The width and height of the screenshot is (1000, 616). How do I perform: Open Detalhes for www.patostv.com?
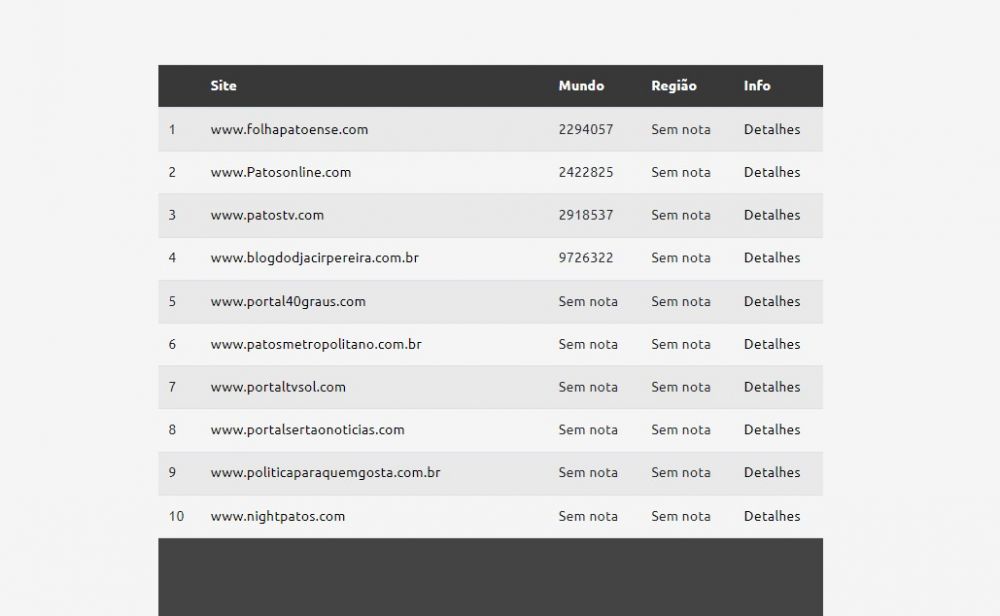[x=772, y=215]
